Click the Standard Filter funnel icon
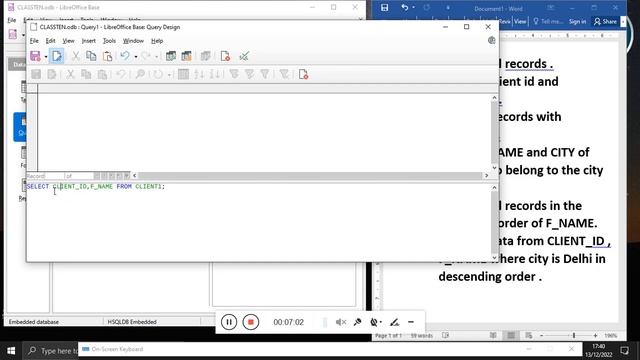640x360 pixels. [x=265, y=74]
